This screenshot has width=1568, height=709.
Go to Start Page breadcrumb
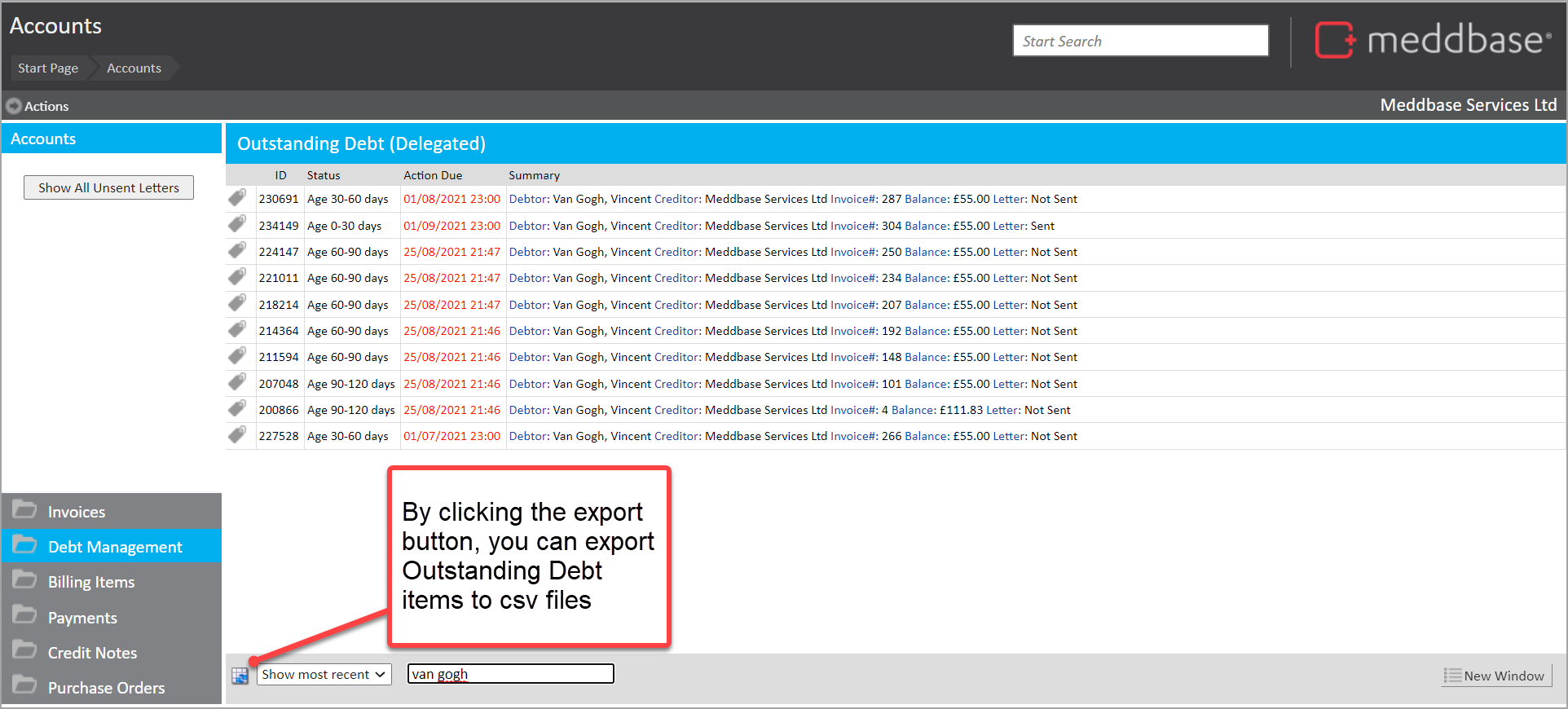(48, 68)
